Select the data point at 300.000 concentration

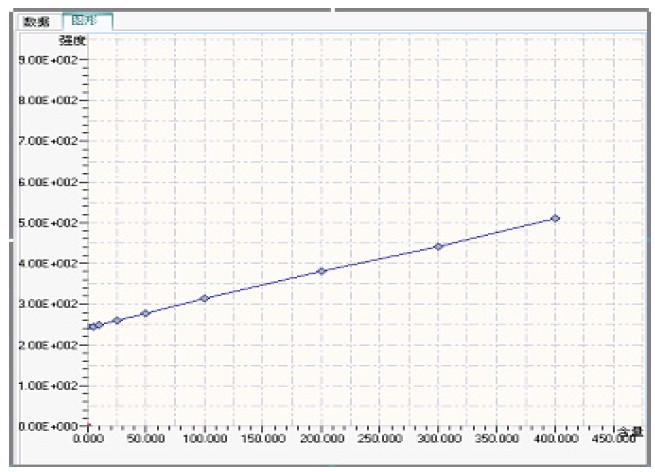coord(438,246)
